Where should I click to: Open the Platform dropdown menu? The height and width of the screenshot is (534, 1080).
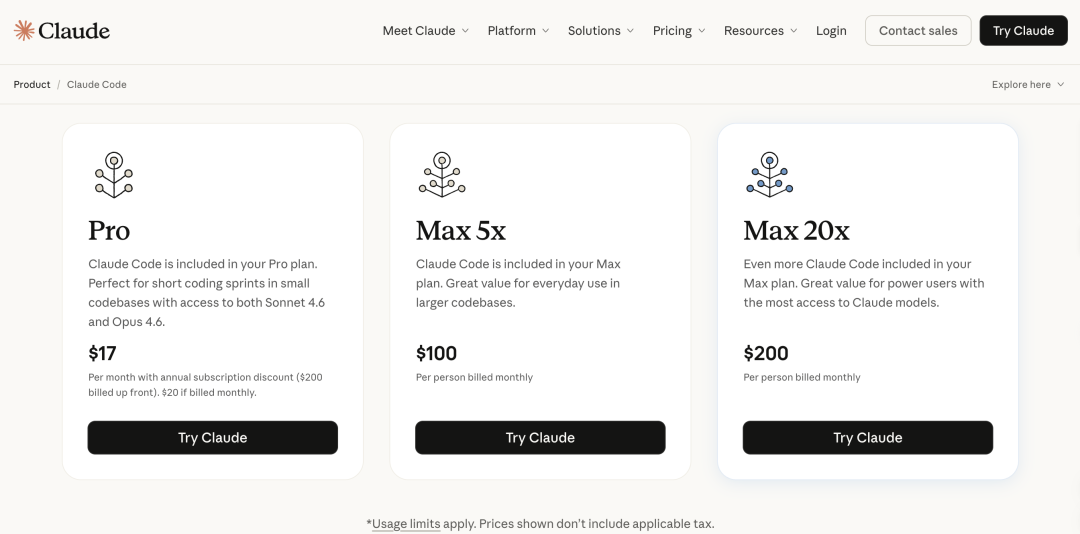(x=518, y=31)
